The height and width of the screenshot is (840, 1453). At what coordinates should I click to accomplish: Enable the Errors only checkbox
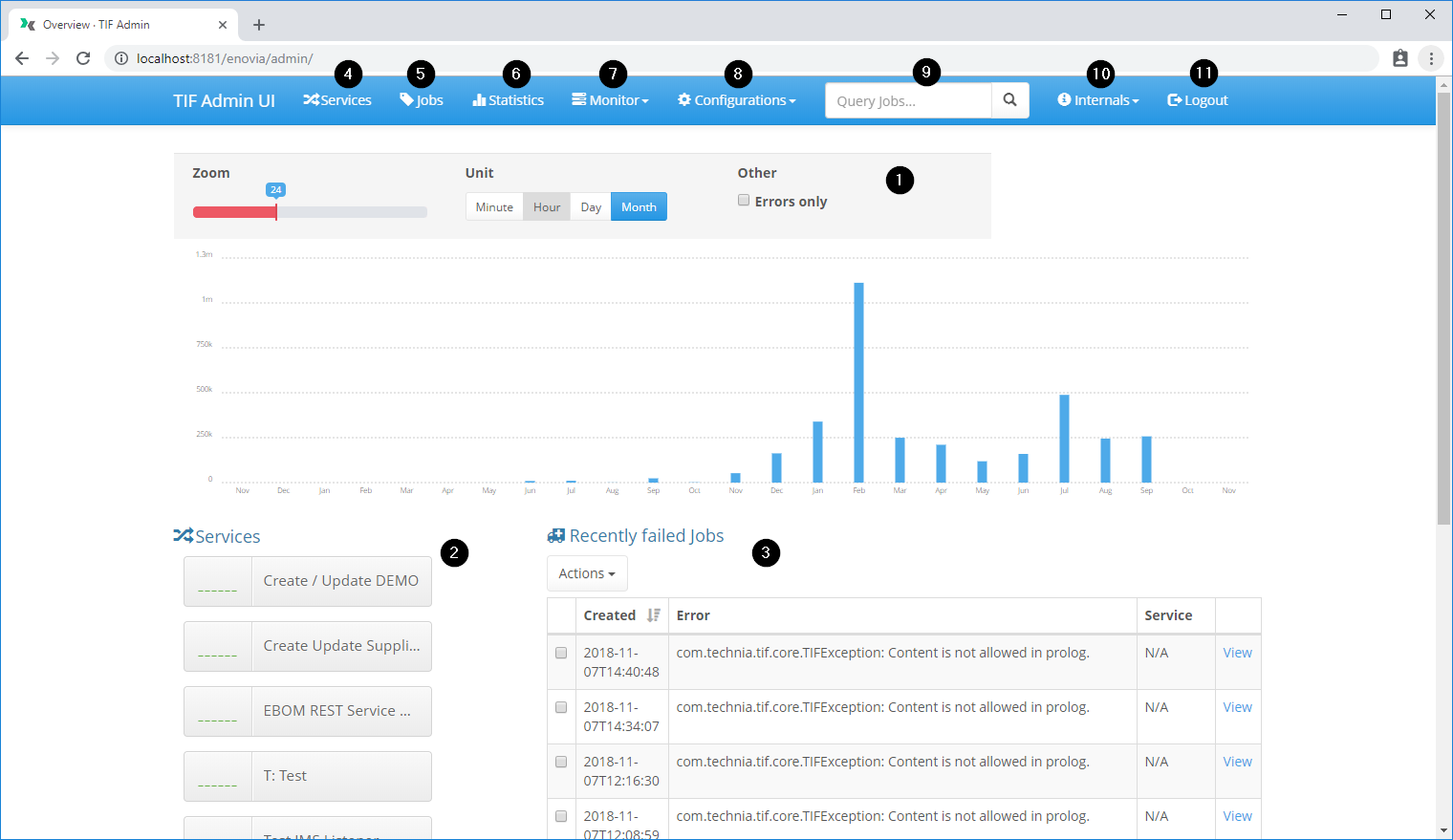[744, 201]
